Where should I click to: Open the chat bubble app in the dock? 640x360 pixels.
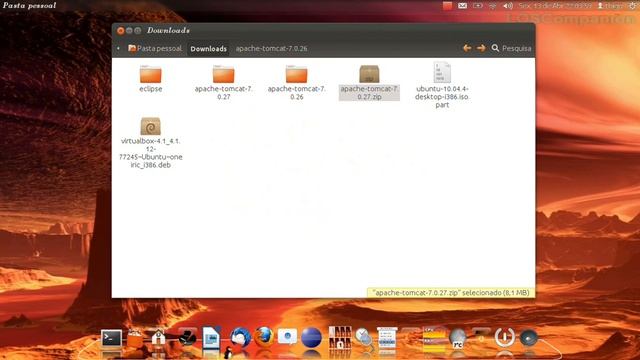click(287, 337)
